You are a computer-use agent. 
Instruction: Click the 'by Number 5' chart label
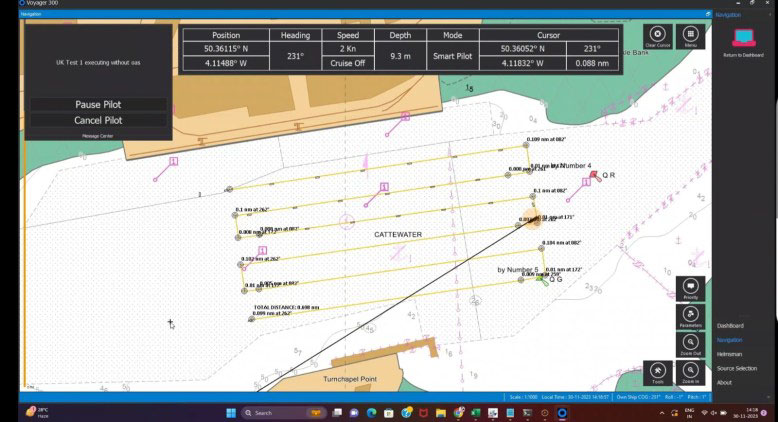point(518,270)
